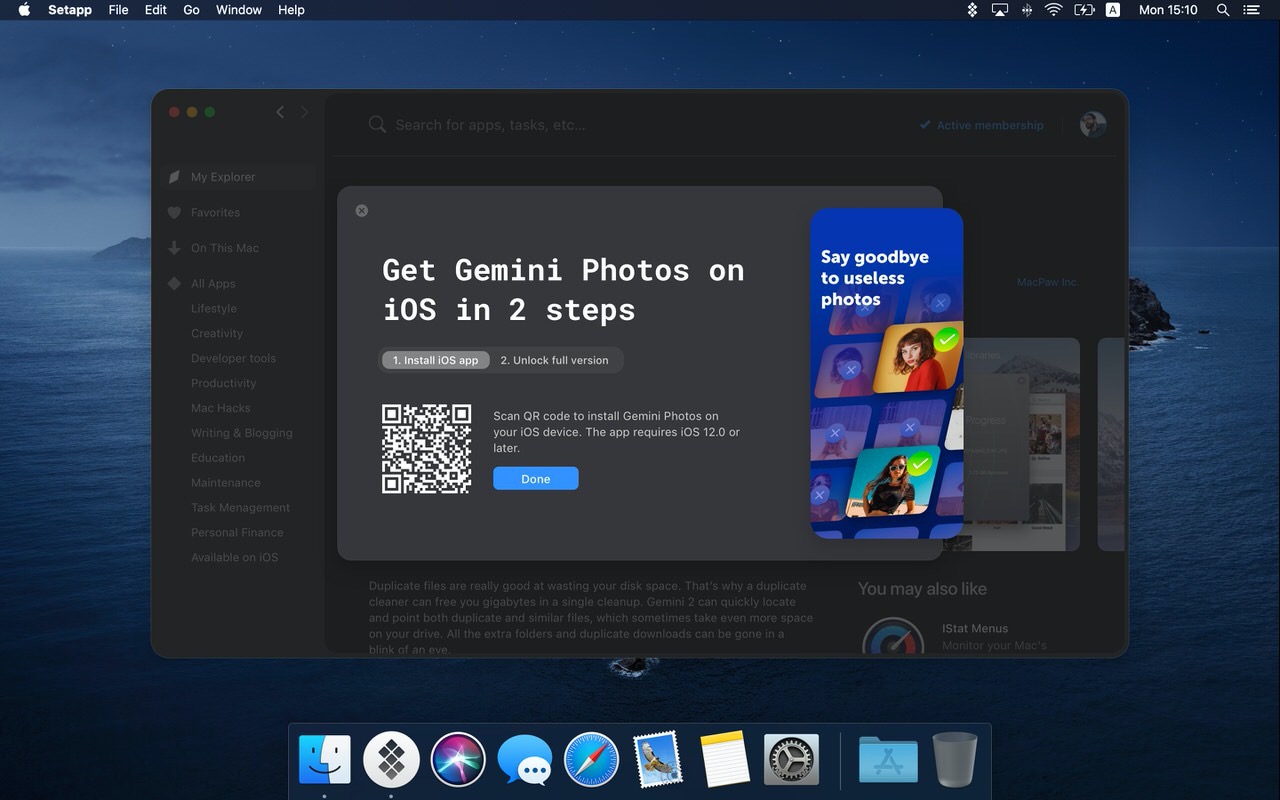Click the Done button

[535, 479]
